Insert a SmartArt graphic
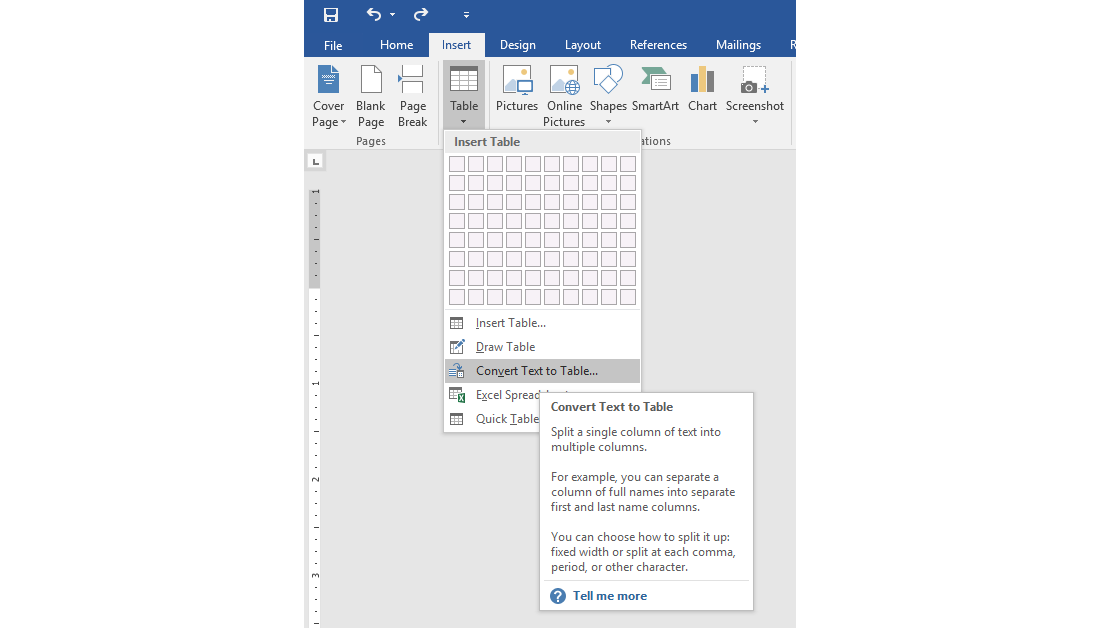1100x628 pixels. (x=655, y=89)
